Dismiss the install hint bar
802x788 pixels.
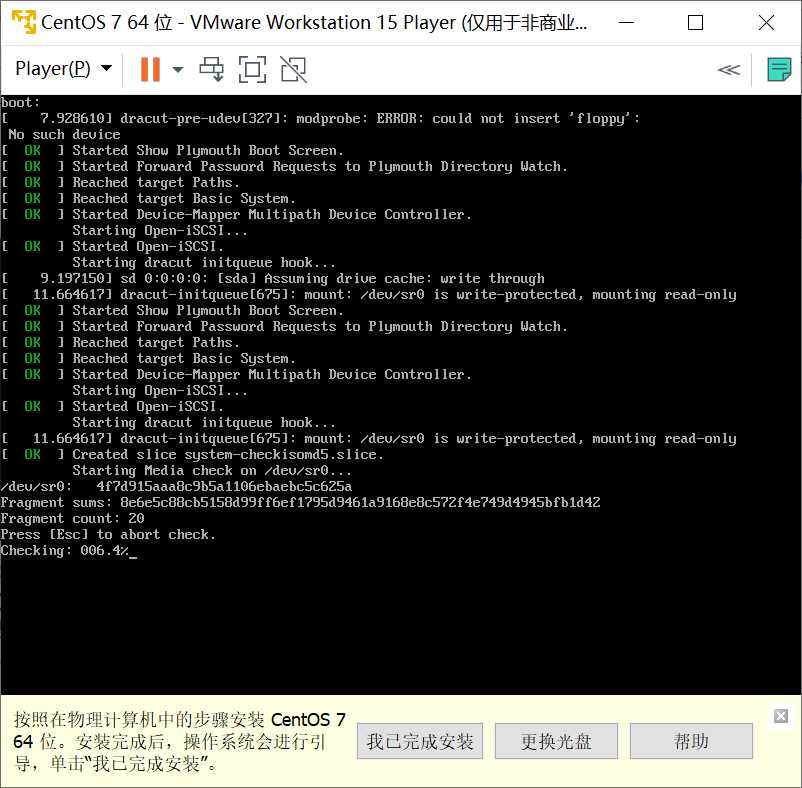[x=781, y=716]
